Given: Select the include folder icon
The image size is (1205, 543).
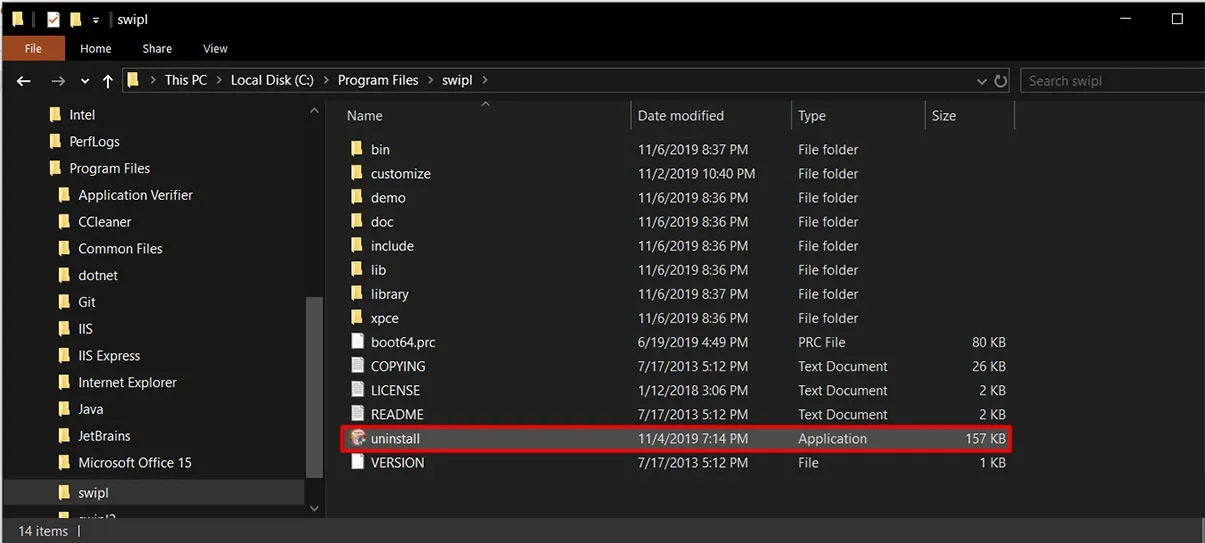Looking at the screenshot, I should [x=358, y=245].
